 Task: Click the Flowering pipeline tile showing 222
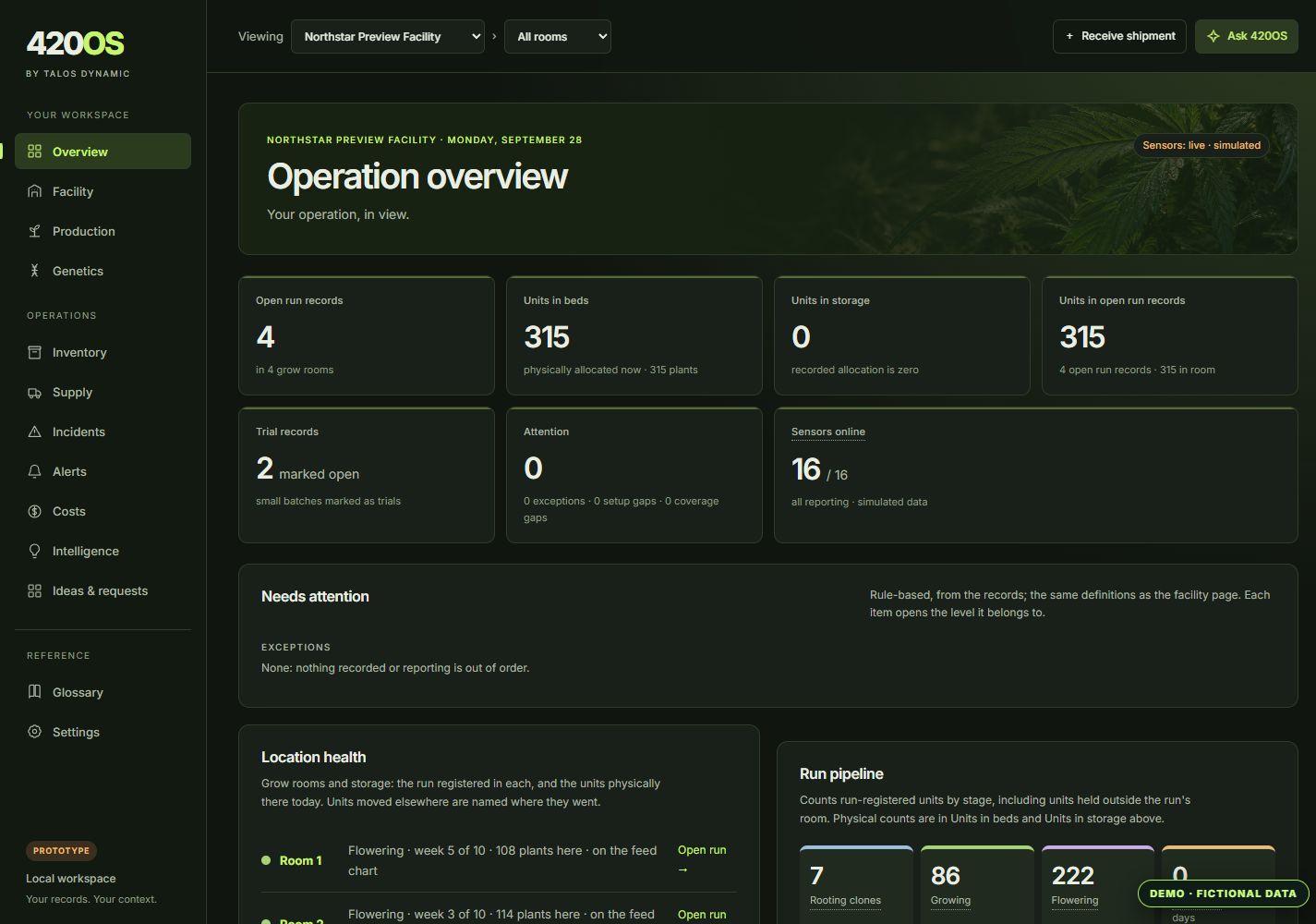pos(1098,884)
